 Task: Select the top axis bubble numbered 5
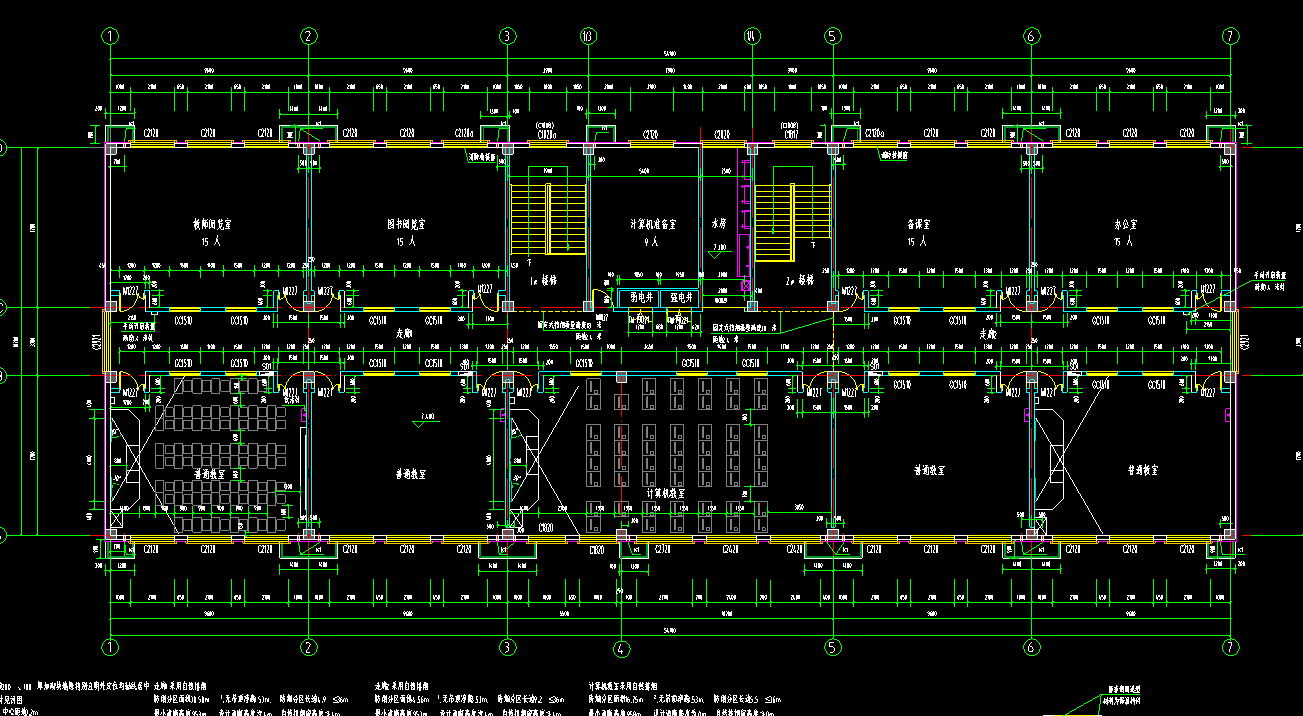[x=831, y=36]
